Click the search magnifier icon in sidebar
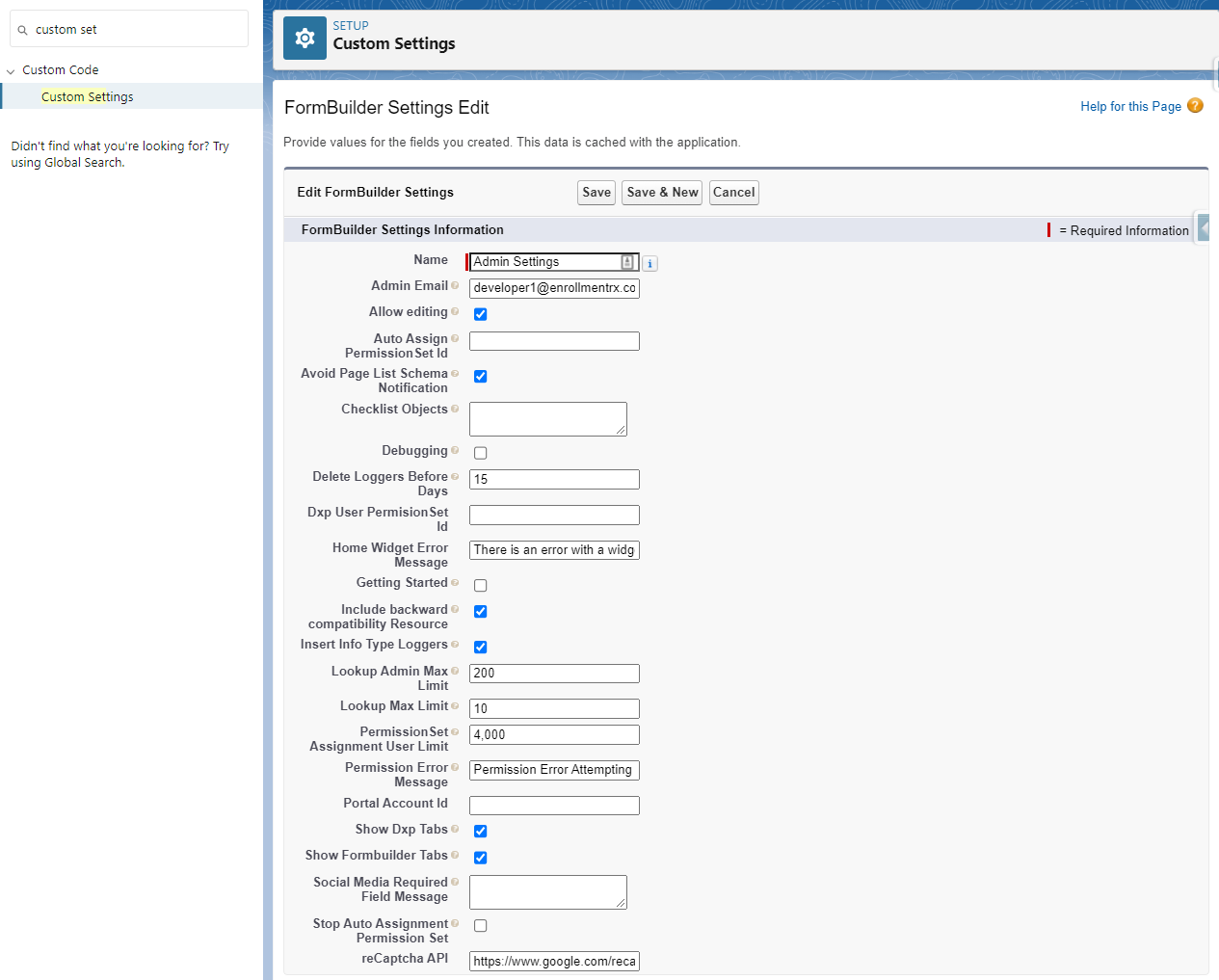1219x980 pixels. (23, 30)
